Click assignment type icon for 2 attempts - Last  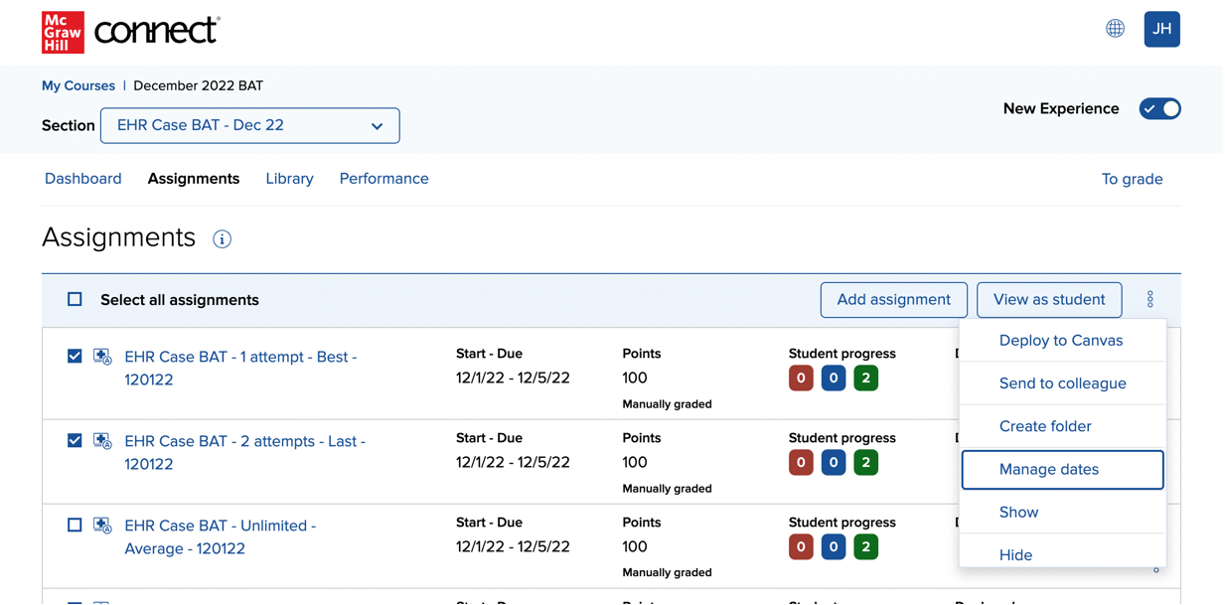[102, 441]
